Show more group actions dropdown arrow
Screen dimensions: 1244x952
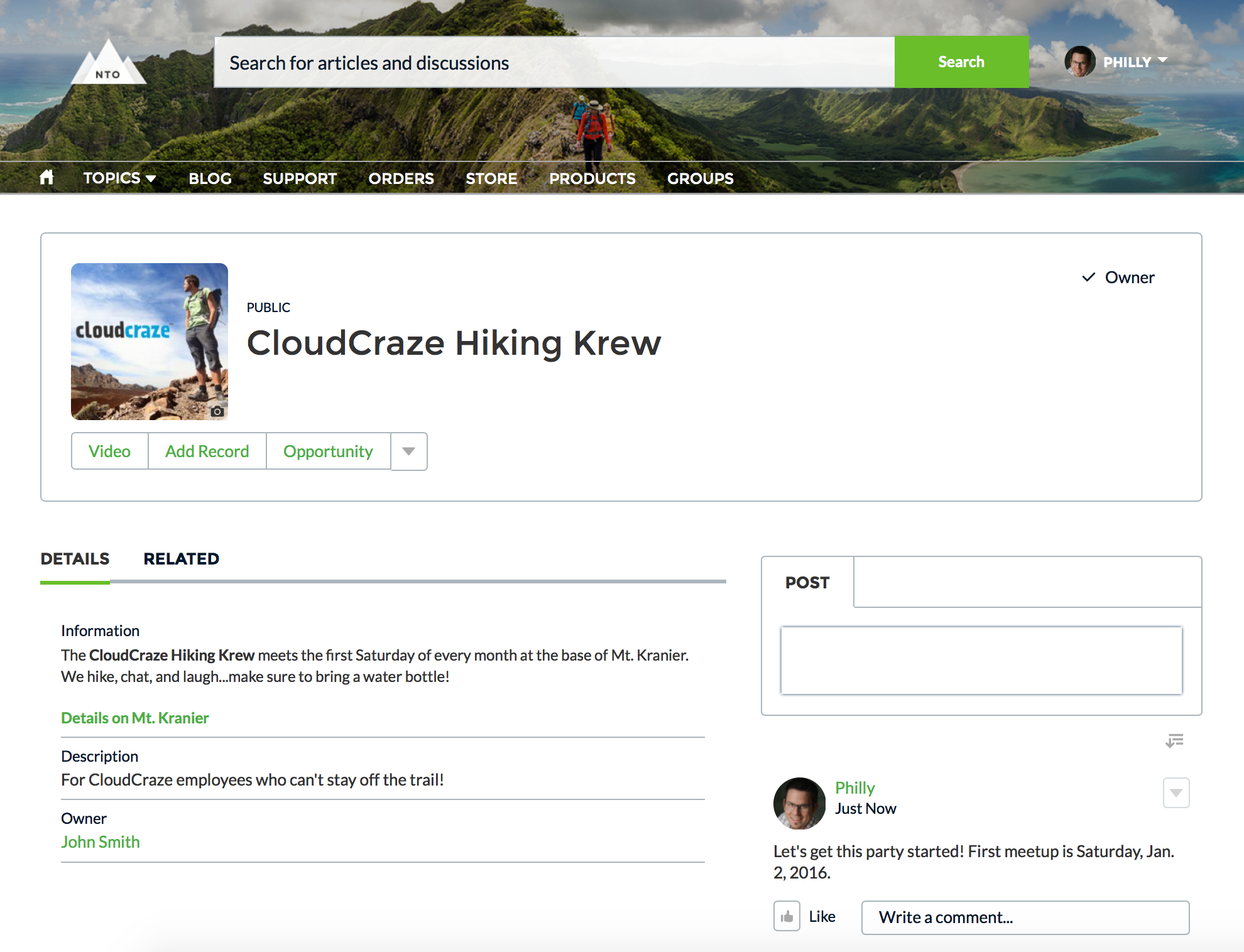coord(408,452)
